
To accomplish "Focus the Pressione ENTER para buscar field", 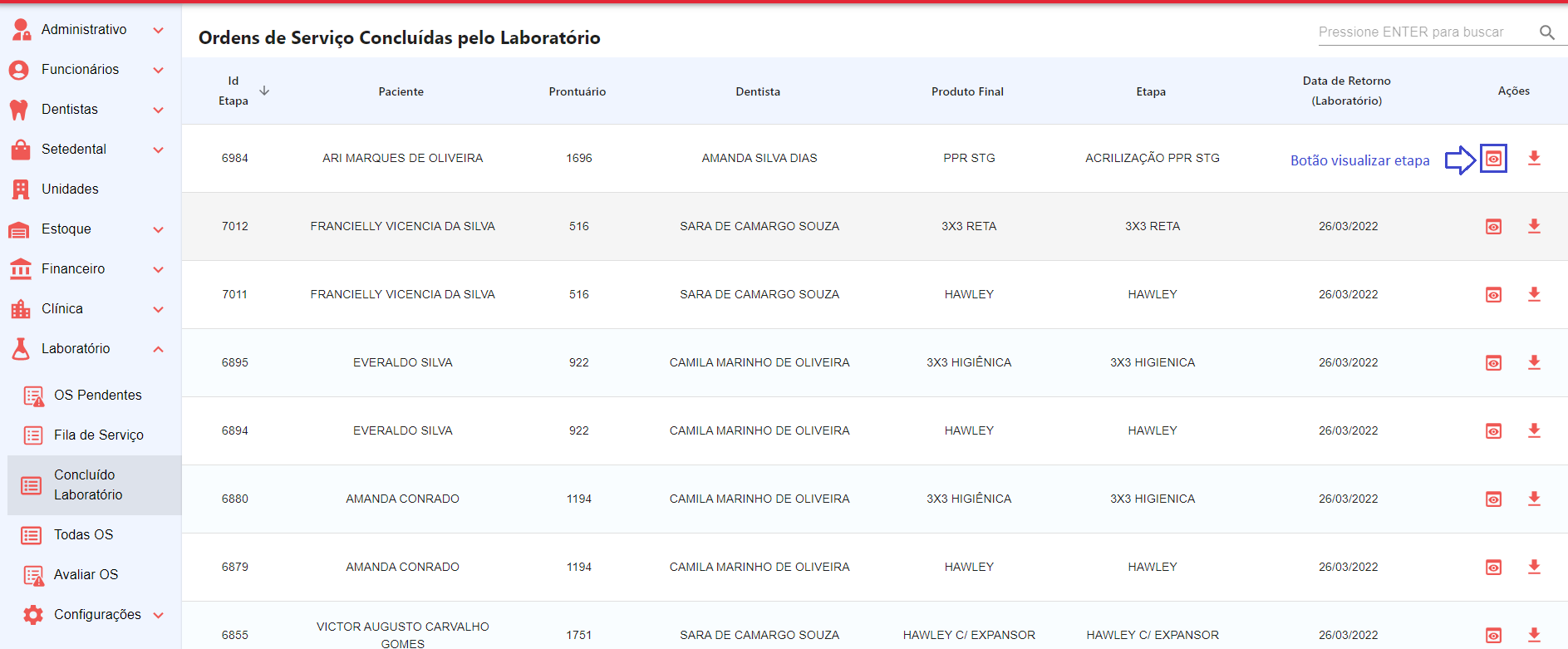I will tap(1423, 32).
